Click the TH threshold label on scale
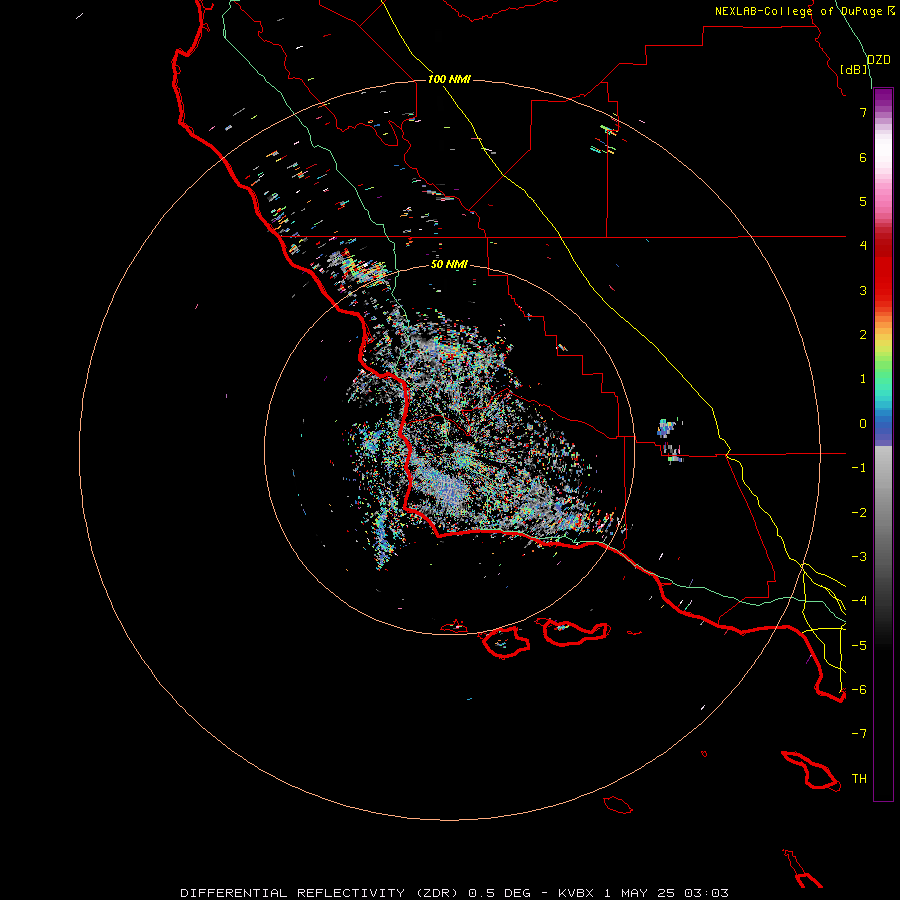 pos(859,779)
